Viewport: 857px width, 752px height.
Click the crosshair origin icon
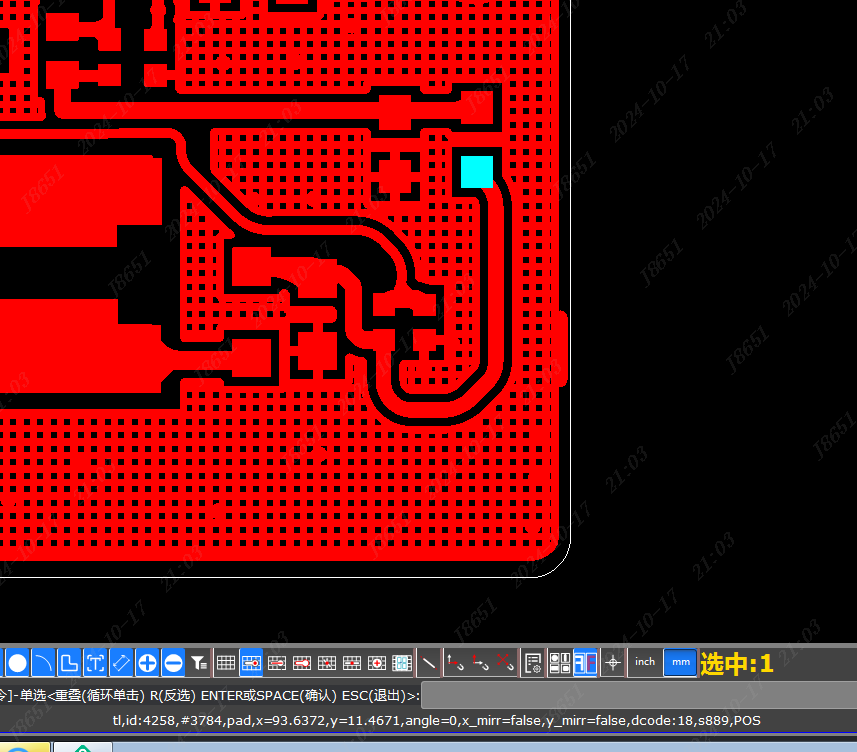(x=612, y=662)
